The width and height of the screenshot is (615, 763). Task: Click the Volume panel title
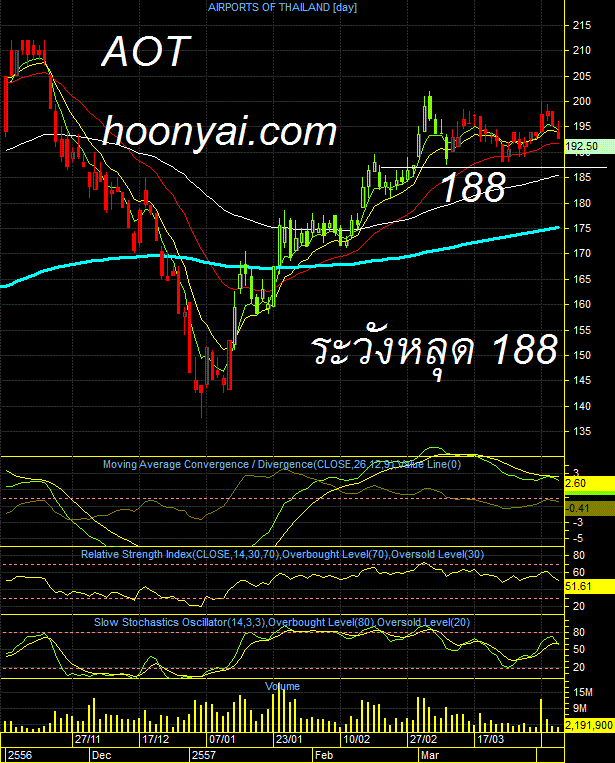282,686
